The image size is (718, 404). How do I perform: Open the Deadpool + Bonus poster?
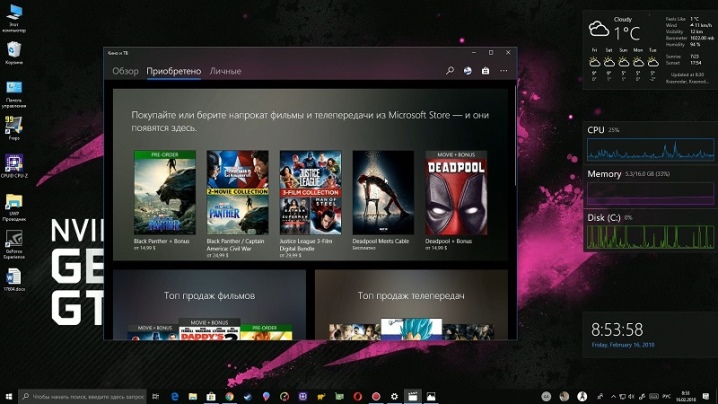456,192
